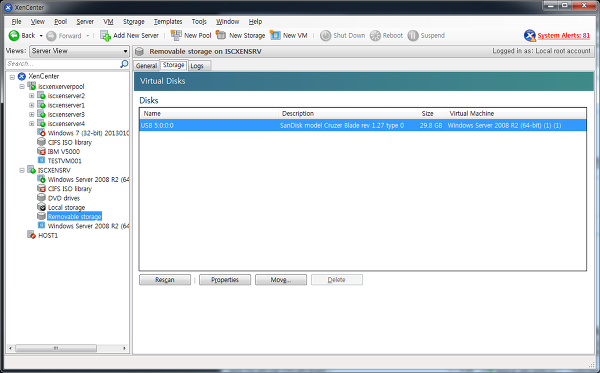Collapse the XenCenter root node
600x373 pixels.
[x=12, y=77]
